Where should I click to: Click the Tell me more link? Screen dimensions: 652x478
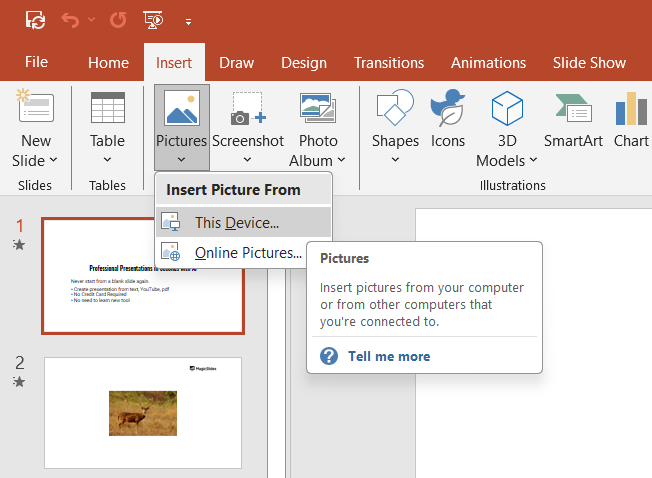click(x=389, y=356)
